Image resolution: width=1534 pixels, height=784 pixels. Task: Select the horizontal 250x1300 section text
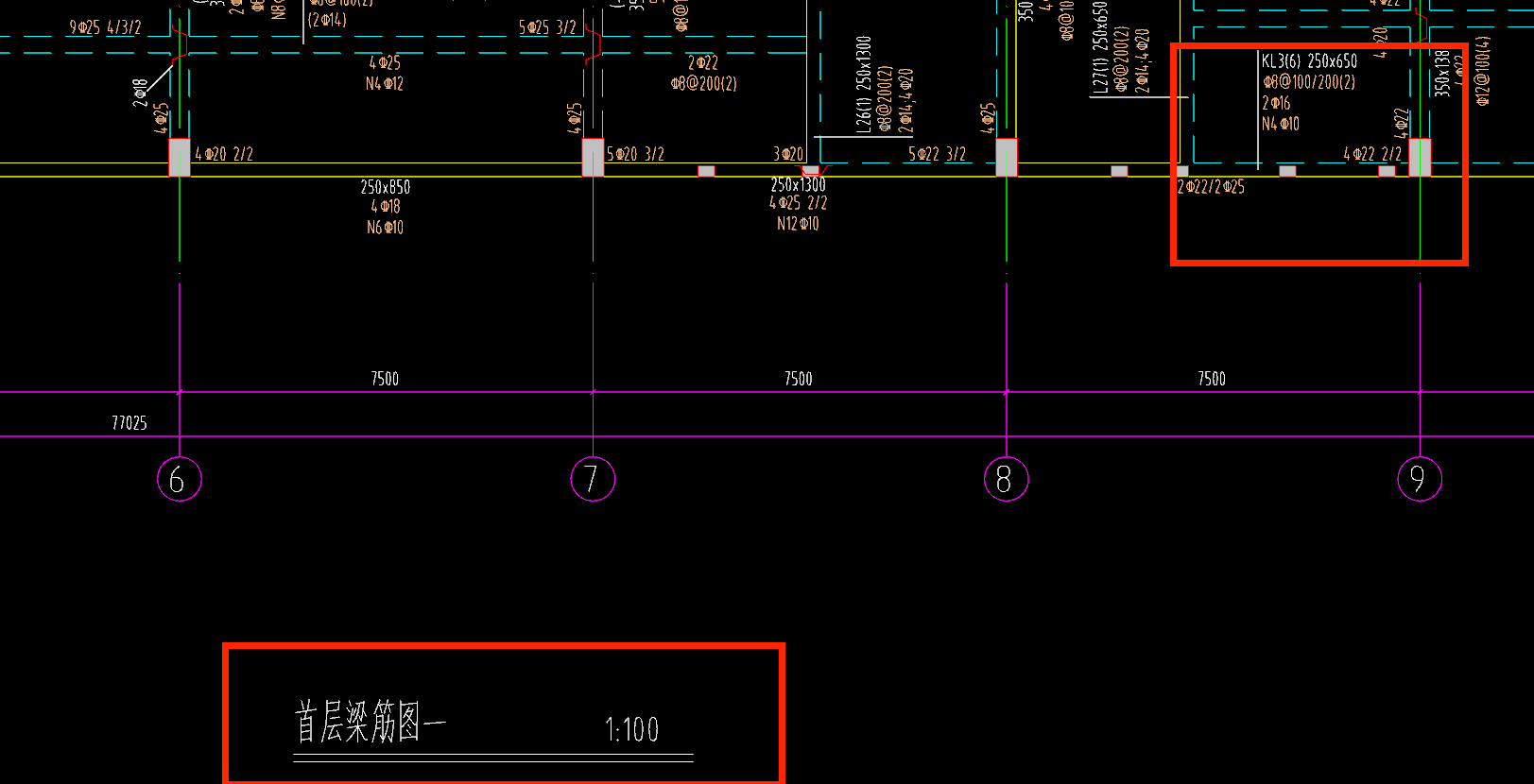pyautogui.click(x=798, y=185)
